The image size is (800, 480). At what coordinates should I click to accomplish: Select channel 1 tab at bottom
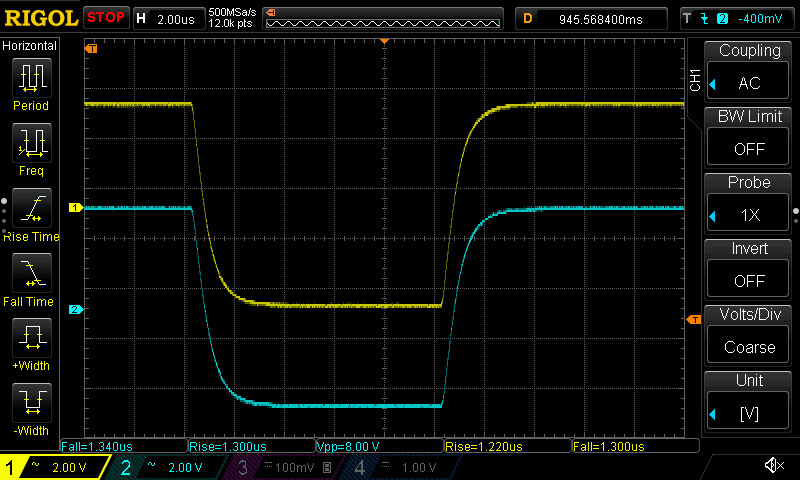[55, 467]
